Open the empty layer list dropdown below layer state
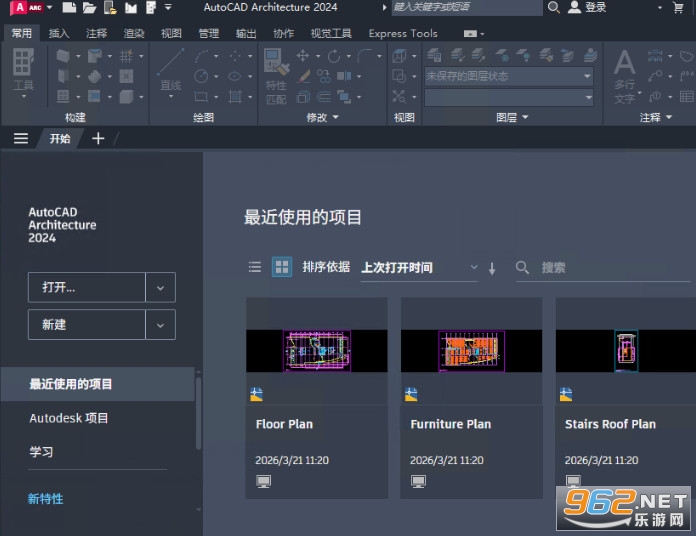Image resolution: width=696 pixels, height=536 pixels. 509,97
